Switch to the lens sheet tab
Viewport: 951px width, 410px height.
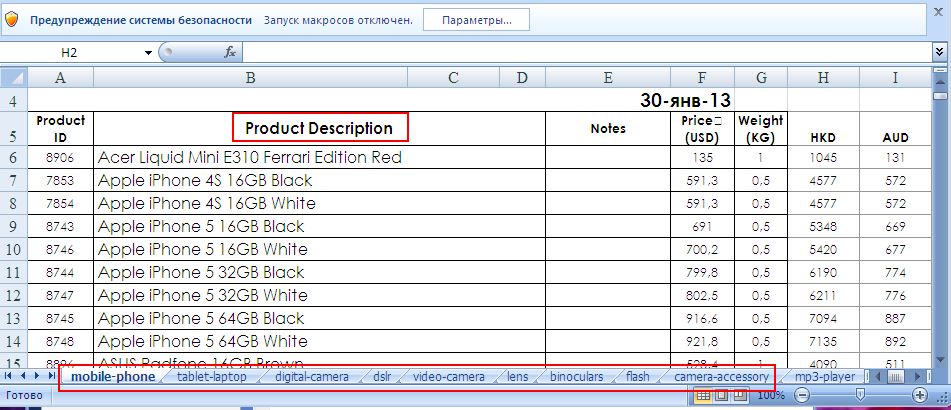[517, 377]
